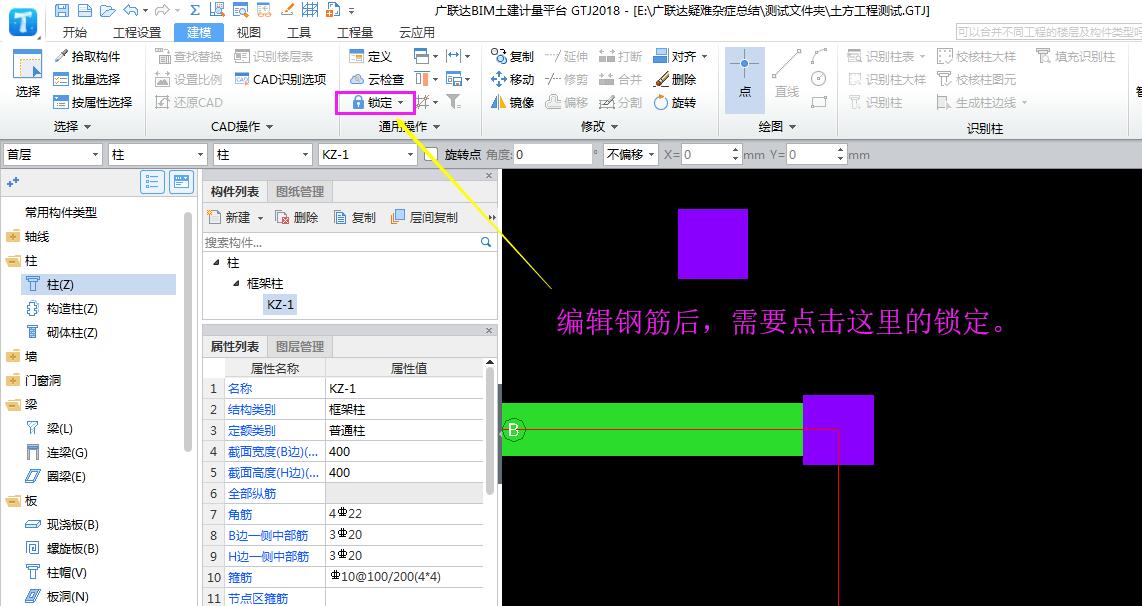The width and height of the screenshot is (1142, 606).
Task: Open the 视图 ribbon tab
Action: tap(248, 32)
